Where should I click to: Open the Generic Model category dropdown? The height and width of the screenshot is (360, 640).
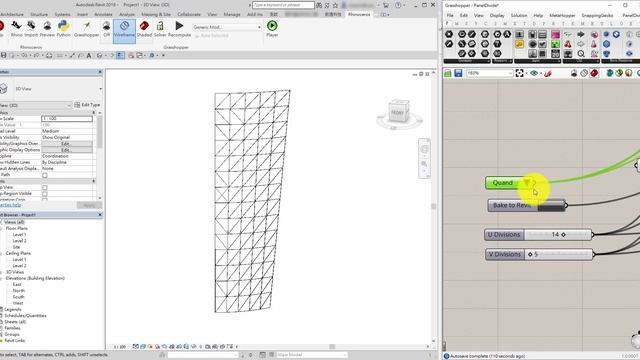(x=227, y=27)
